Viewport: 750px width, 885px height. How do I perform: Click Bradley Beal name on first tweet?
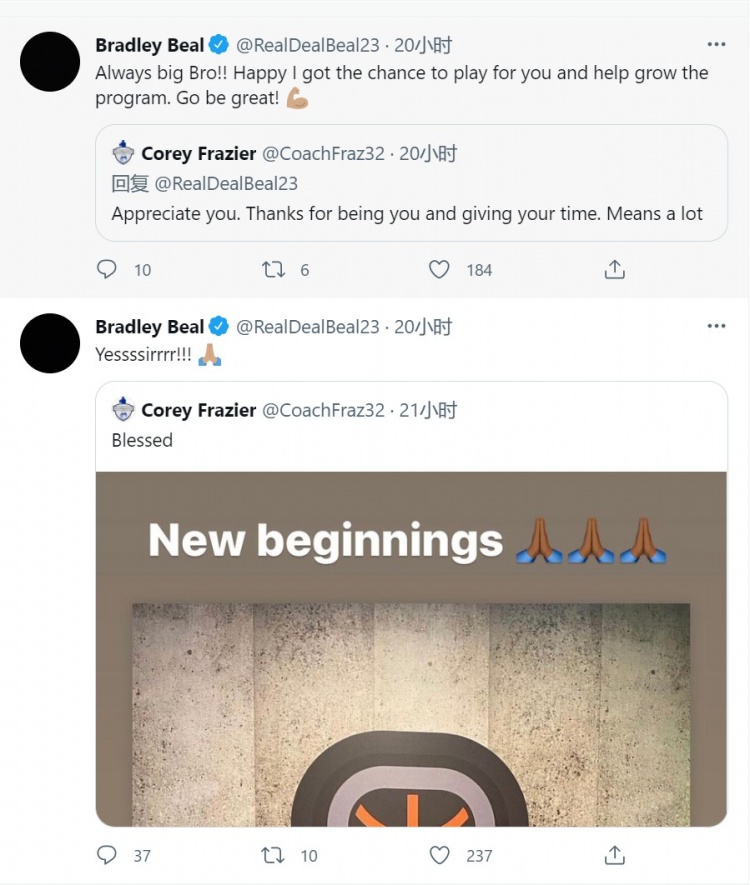click(x=149, y=45)
